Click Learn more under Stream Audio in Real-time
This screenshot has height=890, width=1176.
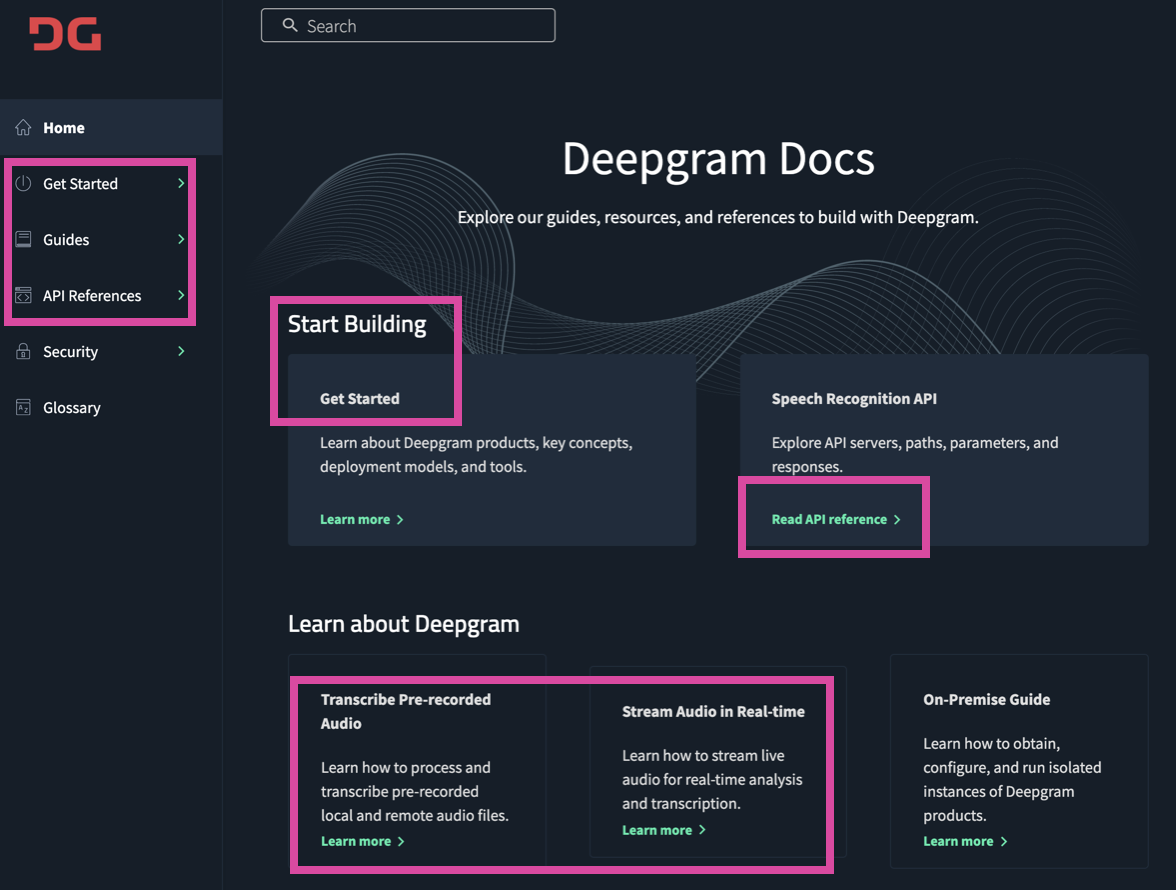pos(664,830)
